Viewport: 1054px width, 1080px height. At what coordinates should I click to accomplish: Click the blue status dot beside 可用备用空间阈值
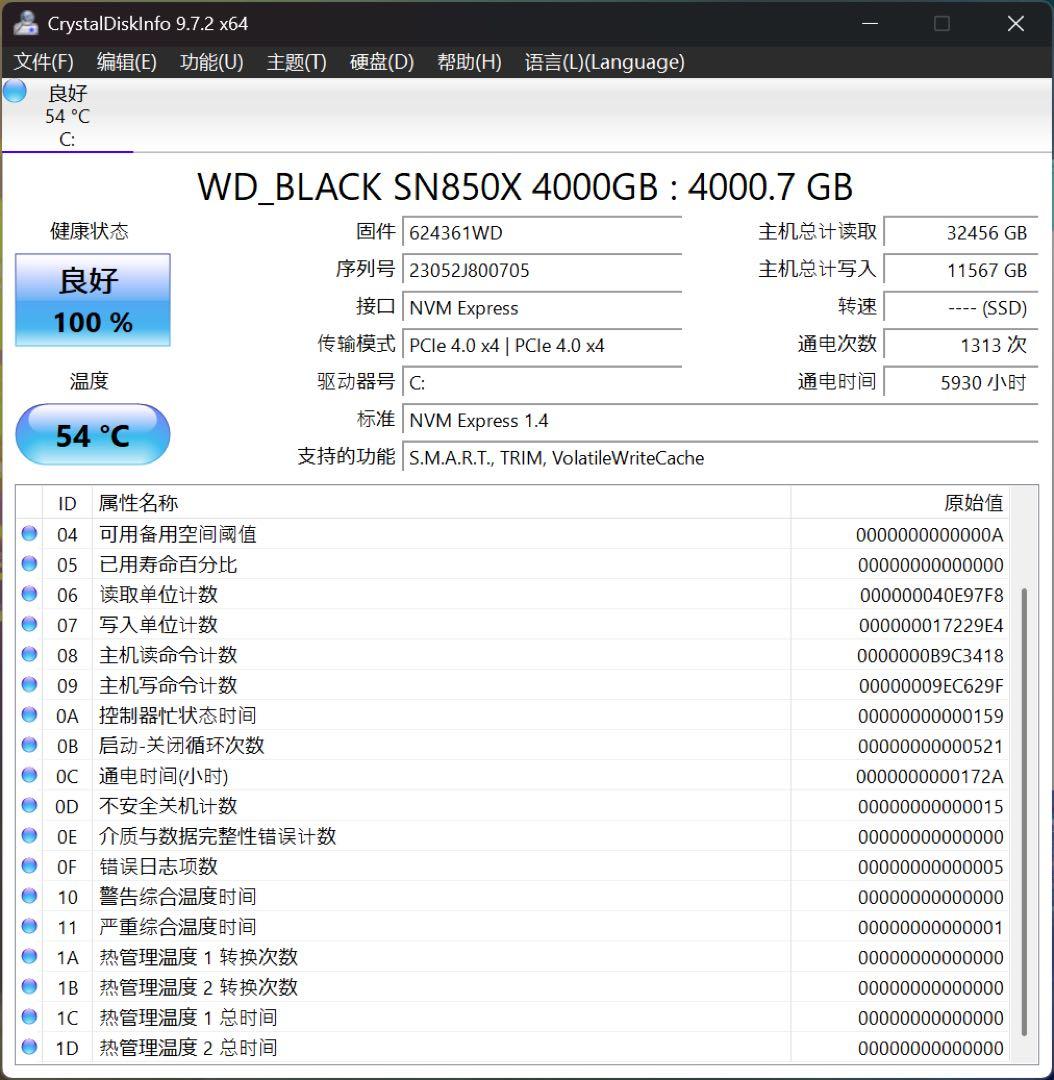tap(29, 534)
